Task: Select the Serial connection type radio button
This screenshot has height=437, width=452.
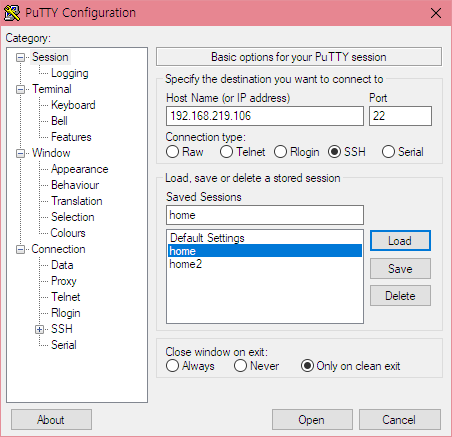Action: [x=388, y=152]
